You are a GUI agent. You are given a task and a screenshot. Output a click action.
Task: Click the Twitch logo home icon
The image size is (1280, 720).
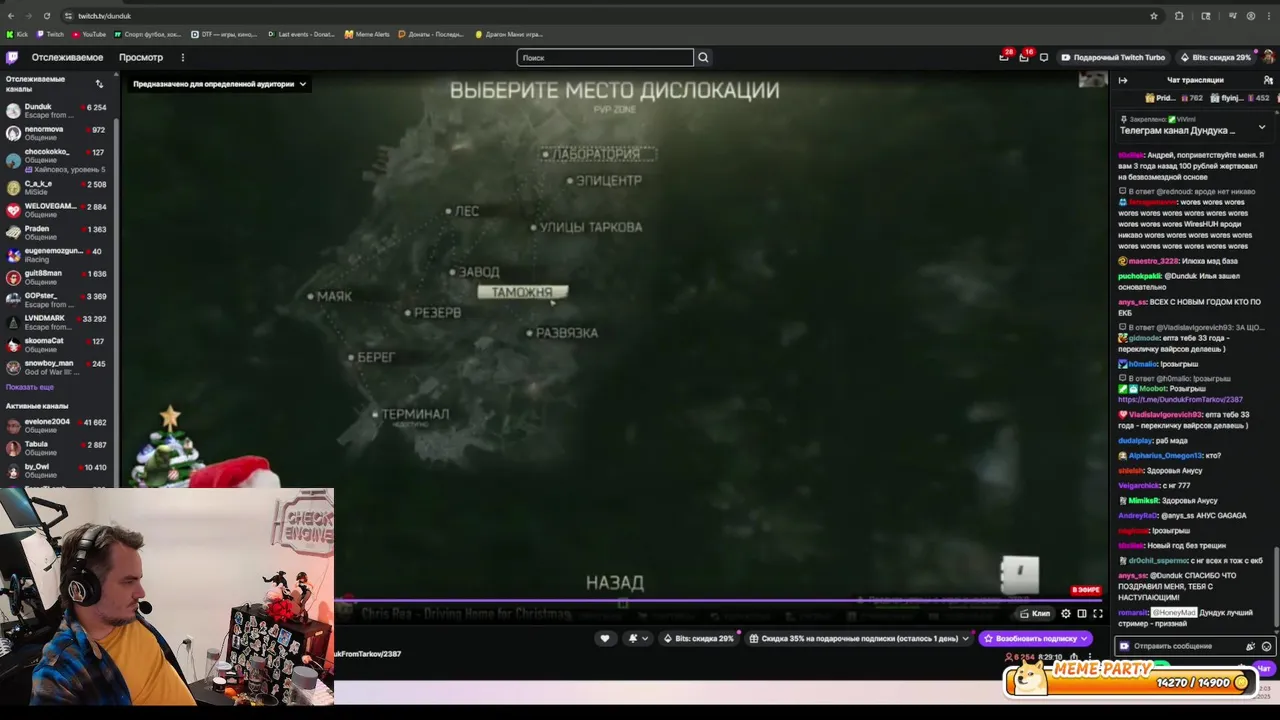12,57
